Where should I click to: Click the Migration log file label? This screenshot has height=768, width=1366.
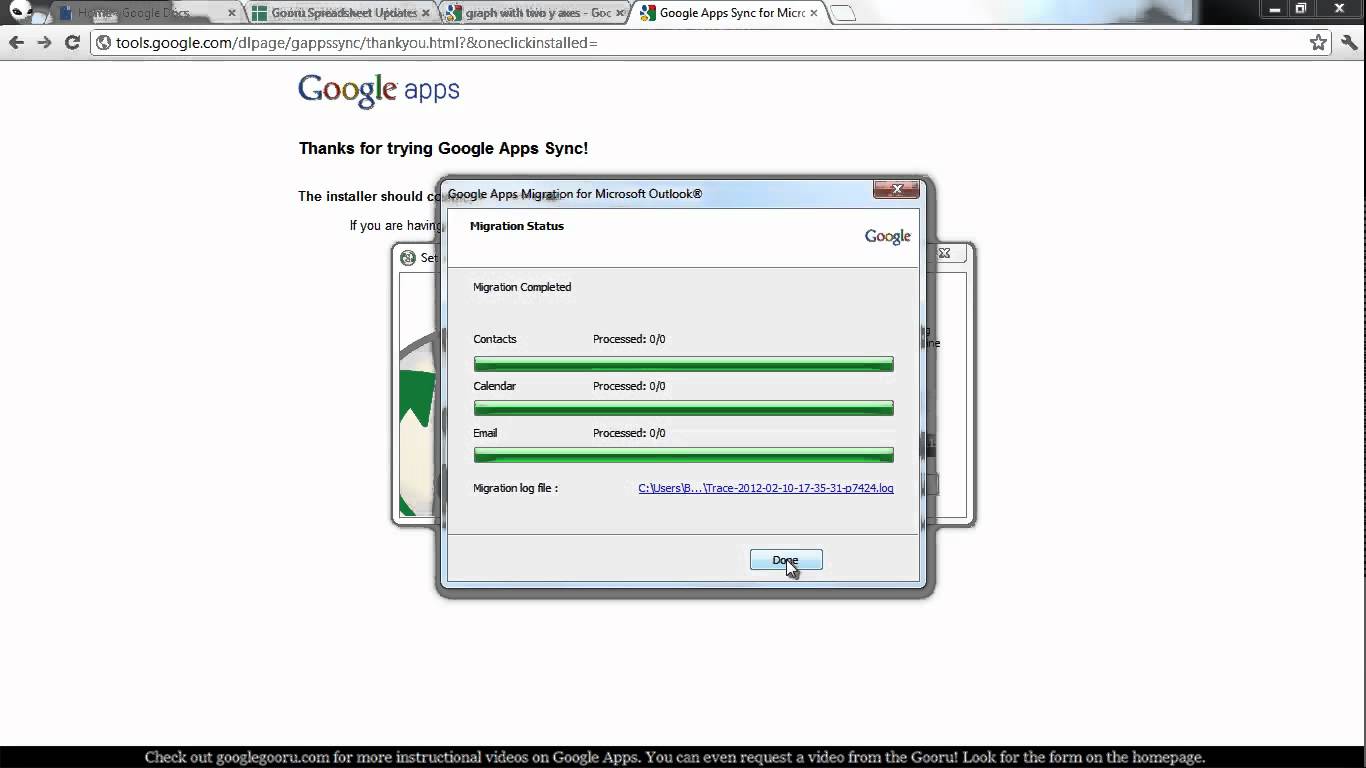pos(515,488)
